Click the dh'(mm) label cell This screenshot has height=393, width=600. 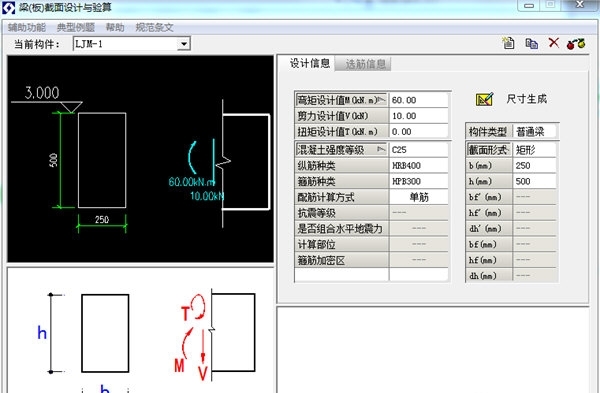click(489, 228)
